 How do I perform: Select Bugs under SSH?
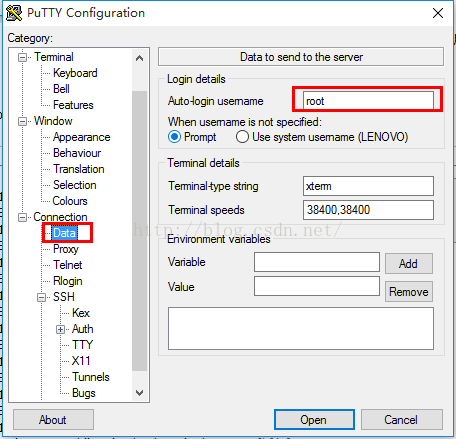pyautogui.click(x=84, y=393)
